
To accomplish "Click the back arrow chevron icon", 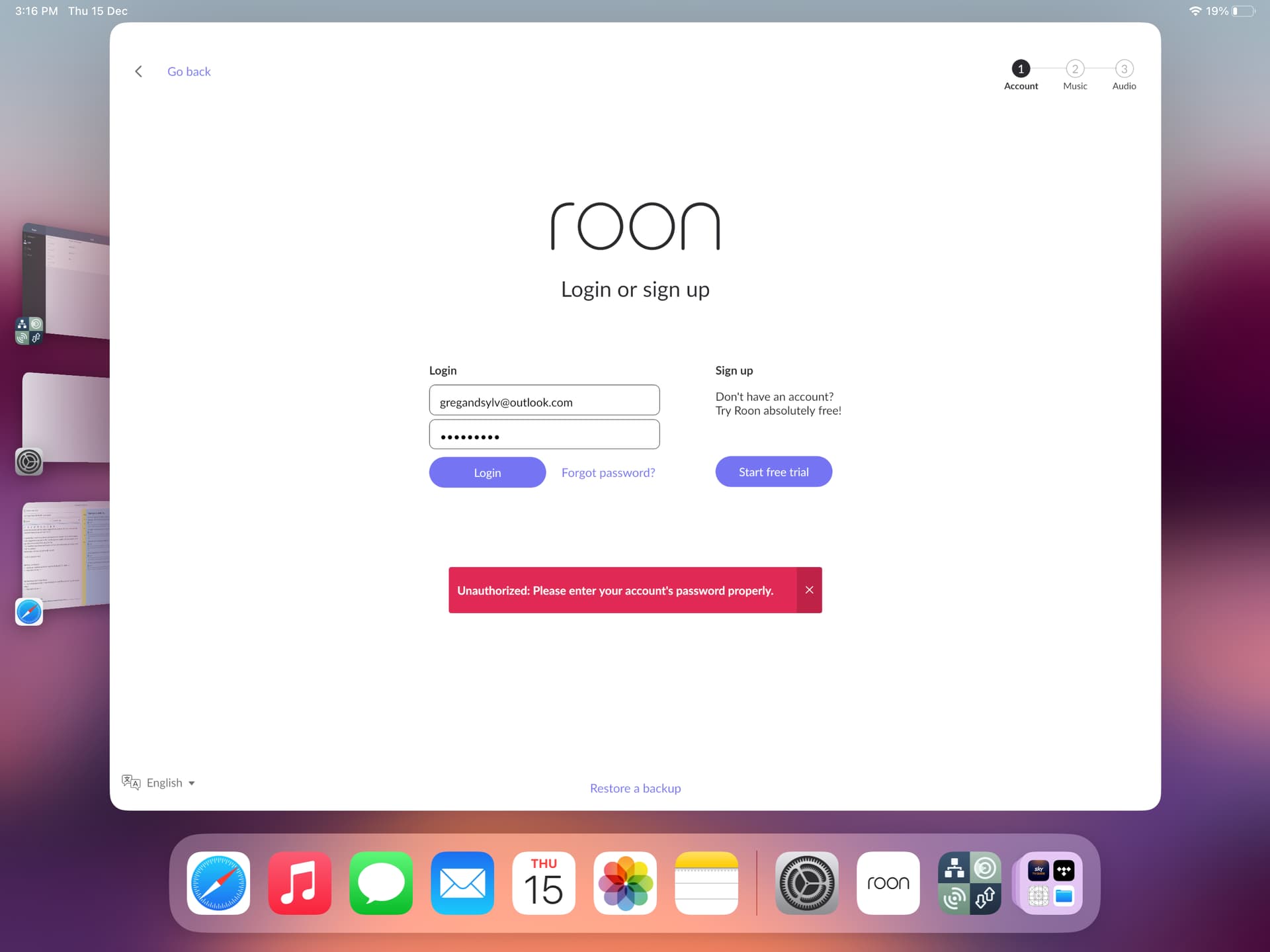I will click(x=138, y=71).
